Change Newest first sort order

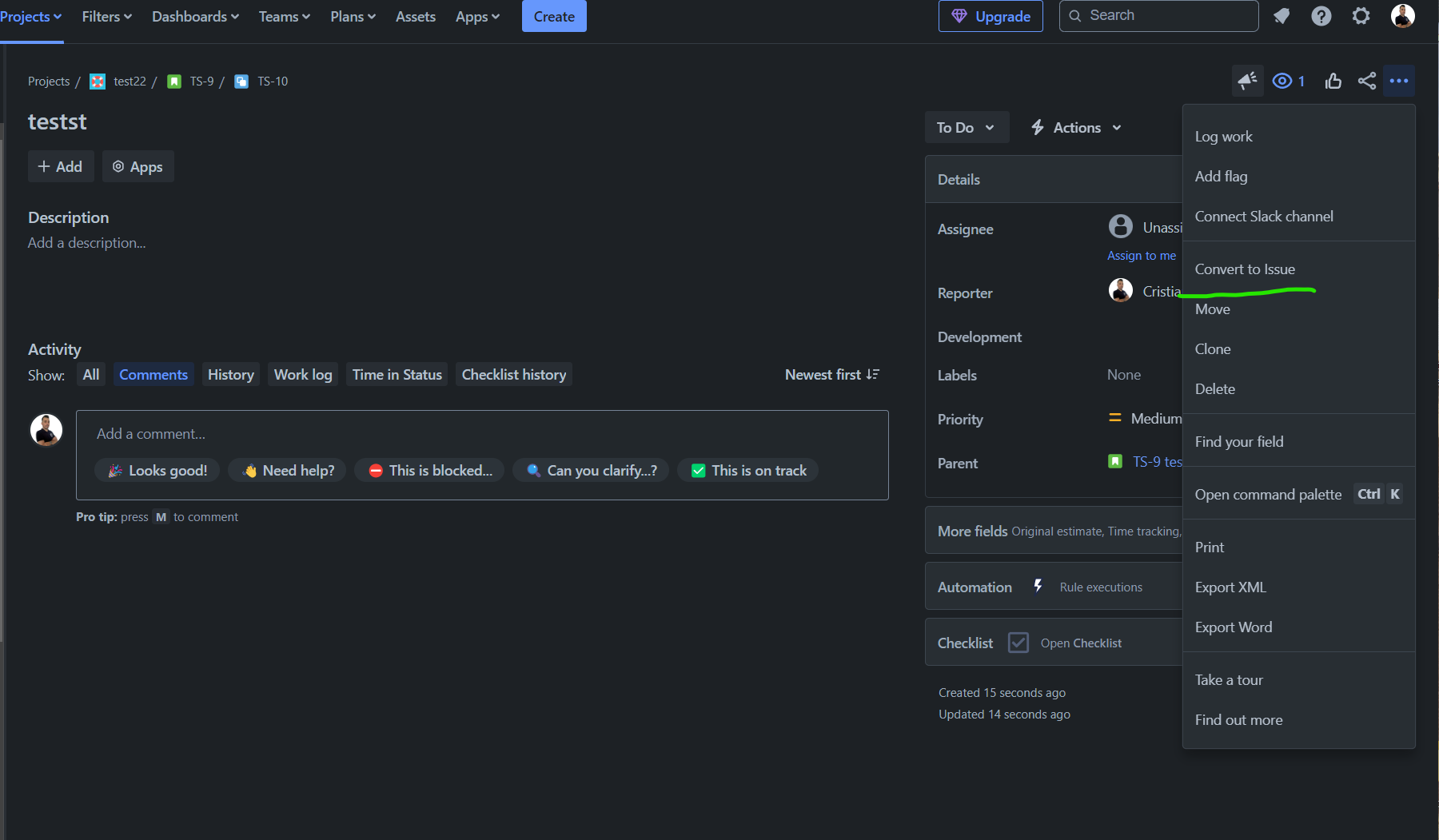coord(831,374)
